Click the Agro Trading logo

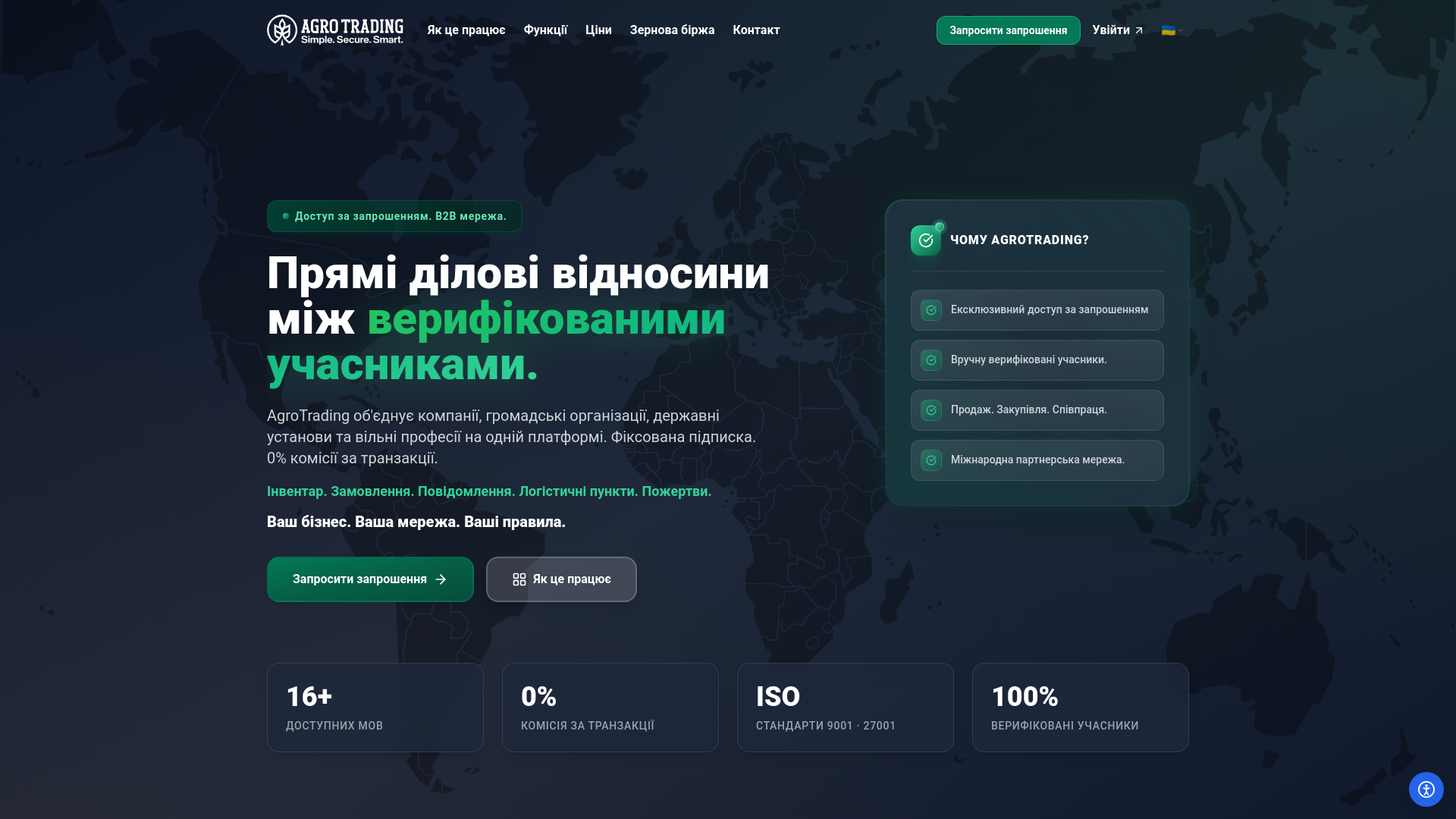tap(335, 30)
